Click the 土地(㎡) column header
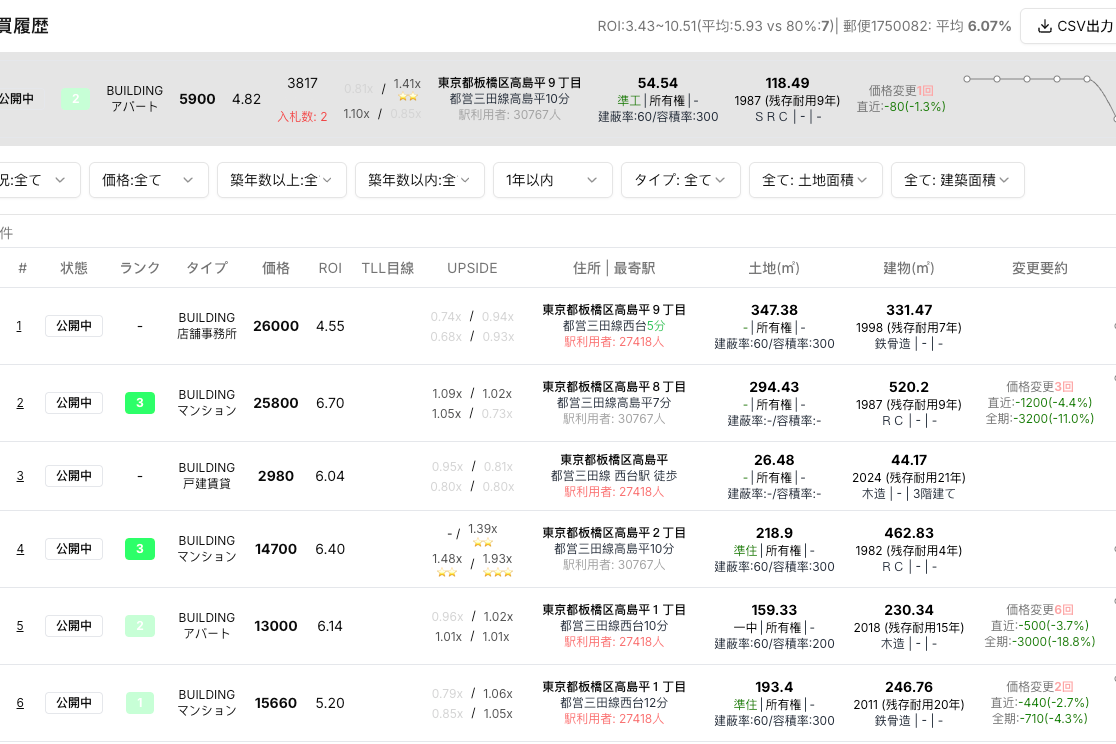The width and height of the screenshot is (1116, 744). (774, 268)
